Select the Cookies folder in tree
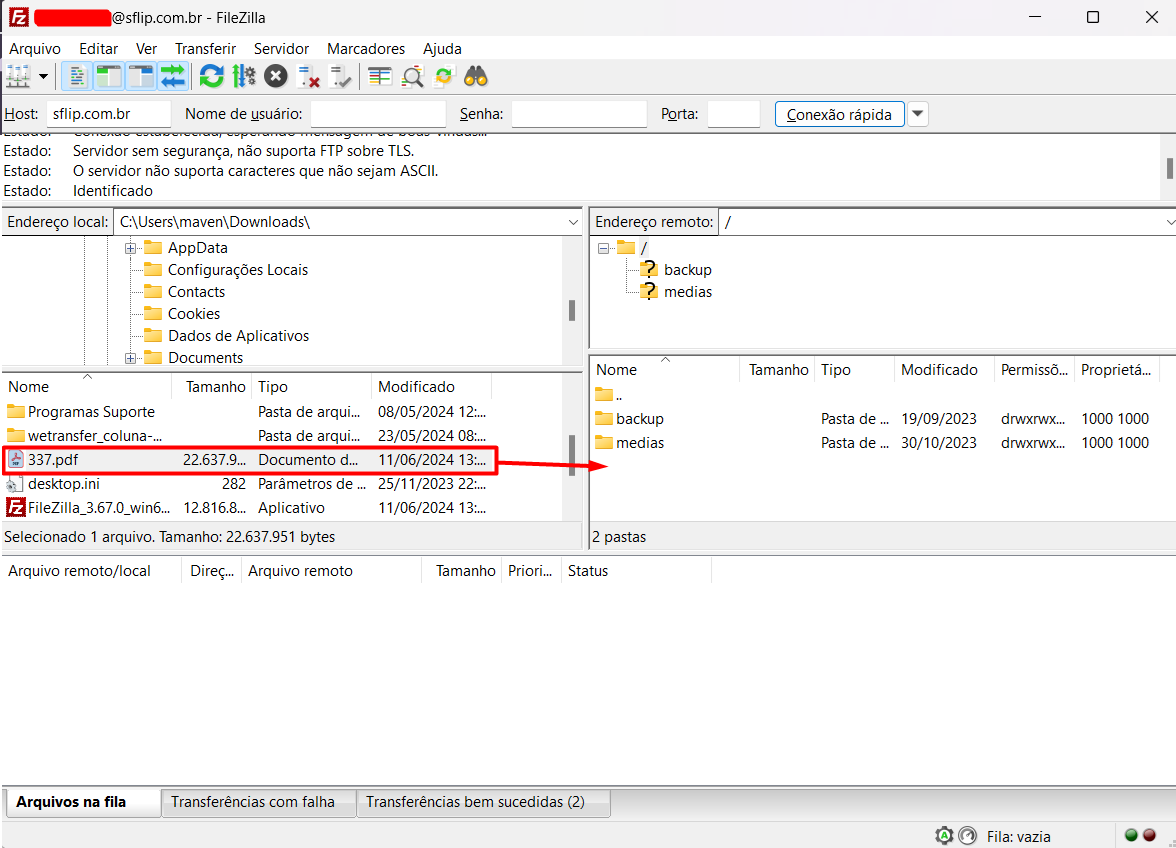 coord(194,313)
